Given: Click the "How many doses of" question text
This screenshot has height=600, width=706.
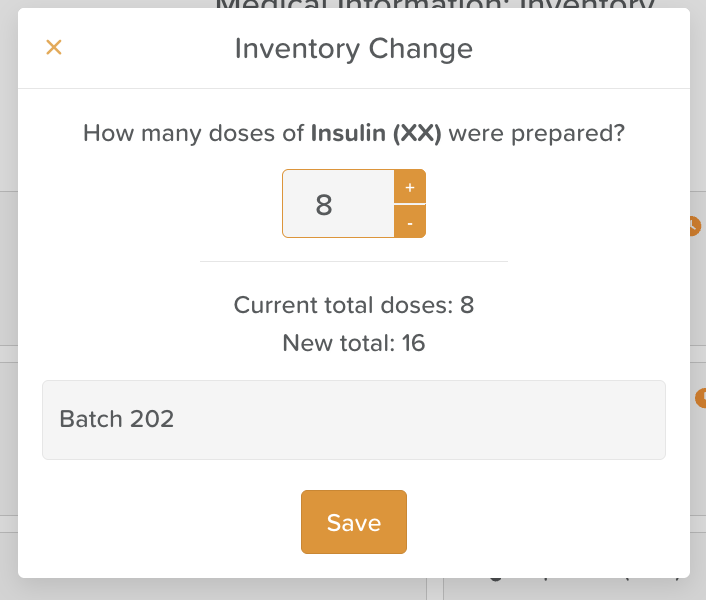Looking at the screenshot, I should [x=194, y=133].
